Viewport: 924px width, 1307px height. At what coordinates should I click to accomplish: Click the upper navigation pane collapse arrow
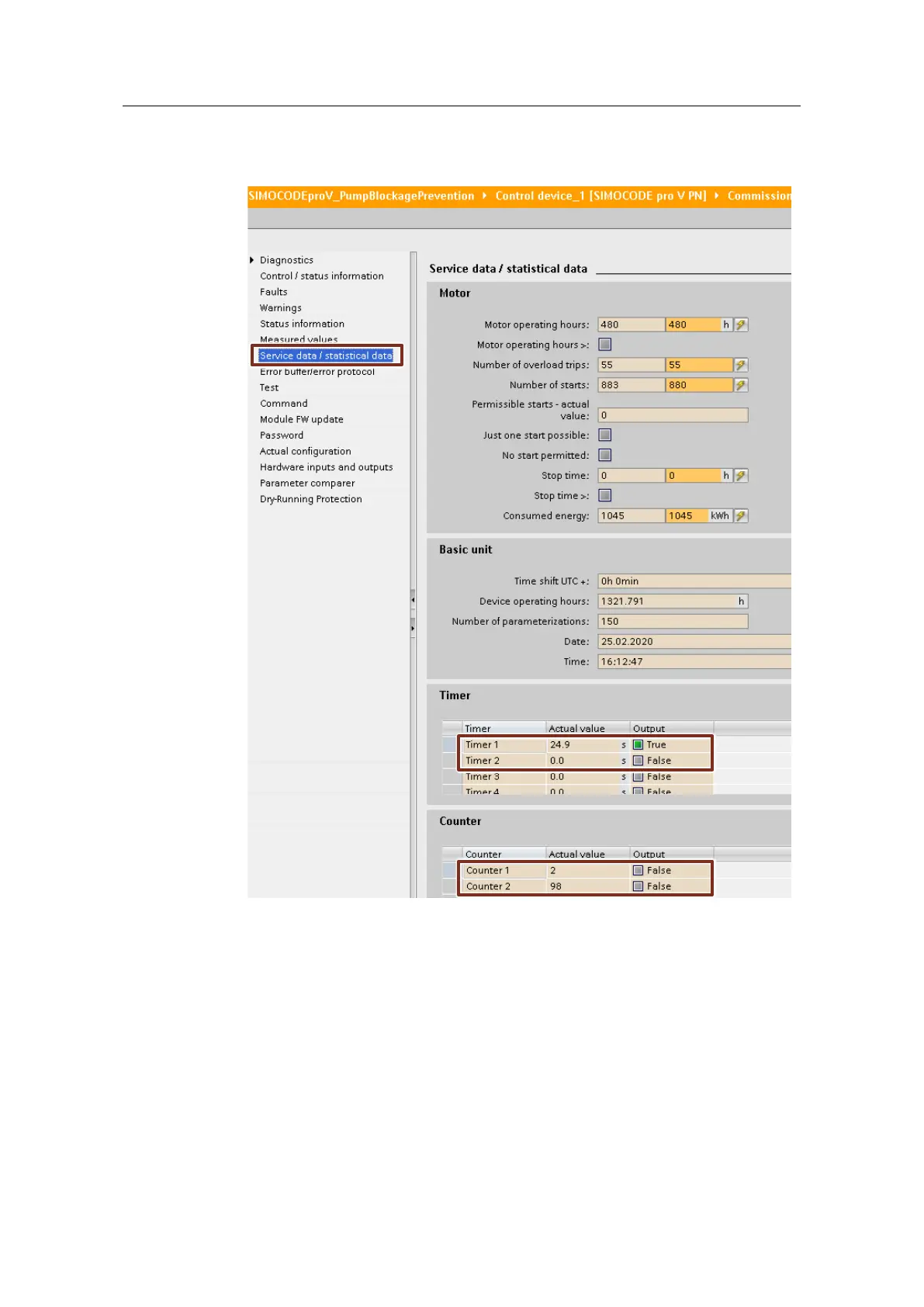coord(413,599)
